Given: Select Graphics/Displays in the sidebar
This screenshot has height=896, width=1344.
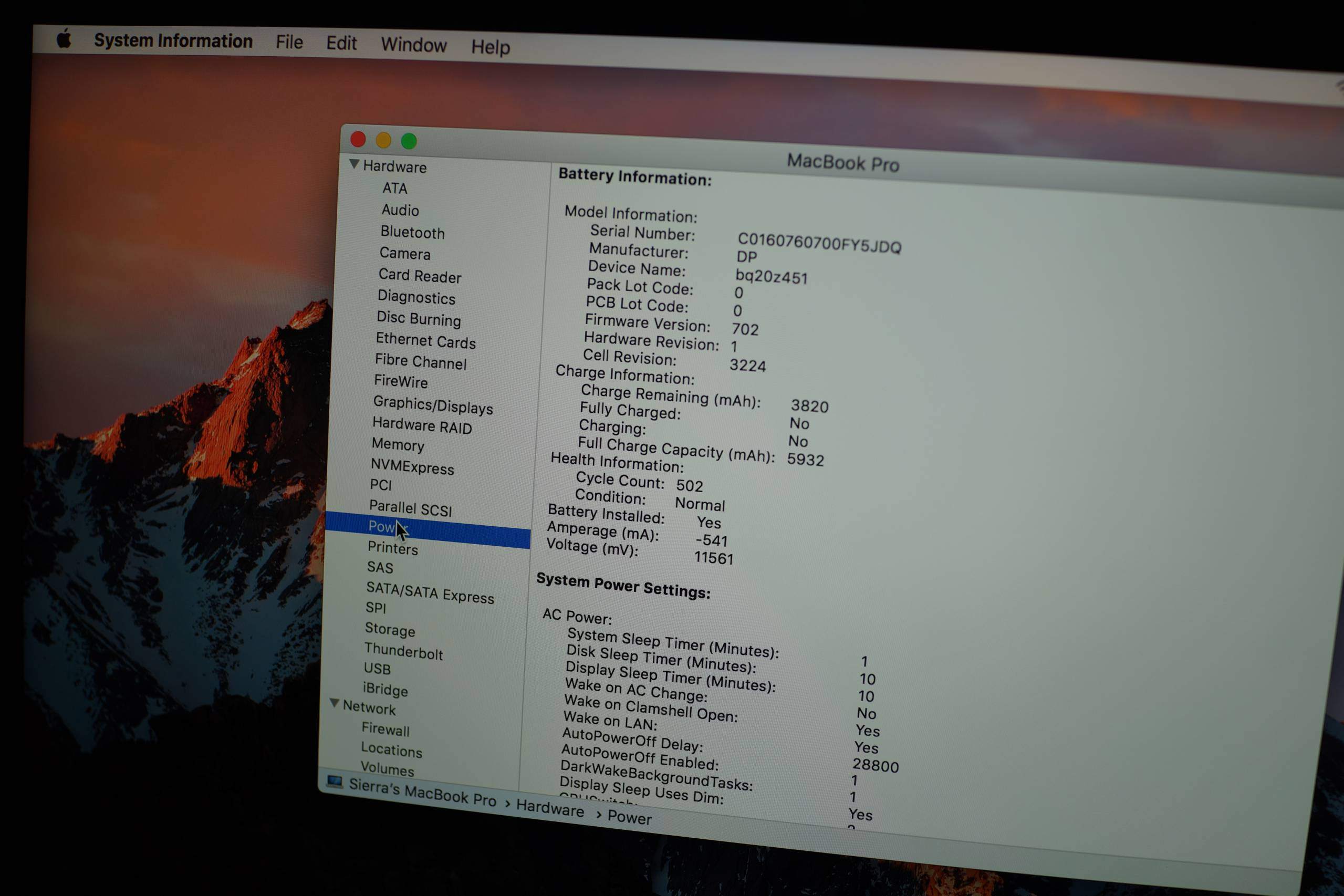Looking at the screenshot, I should tap(433, 405).
